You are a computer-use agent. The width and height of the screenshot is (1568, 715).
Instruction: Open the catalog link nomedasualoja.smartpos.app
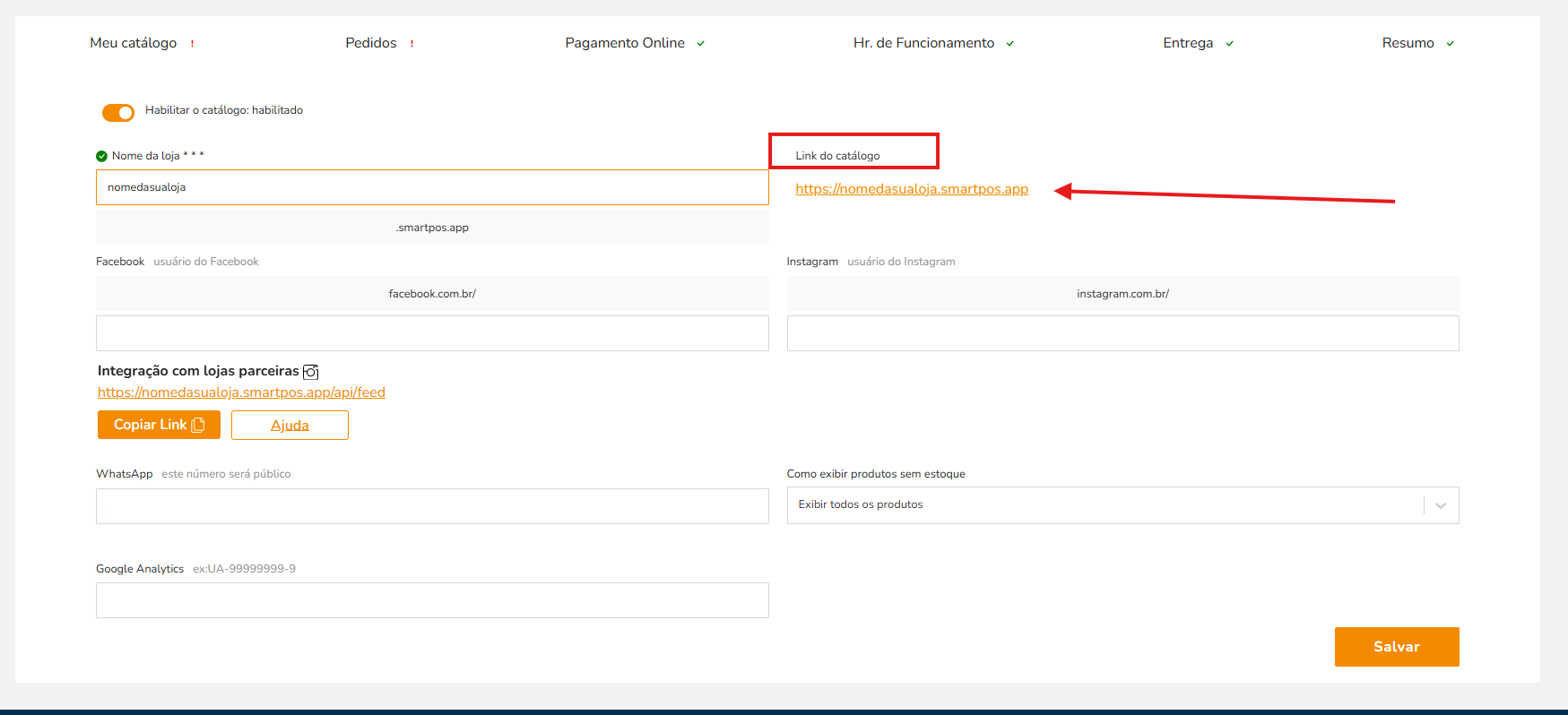[x=912, y=189]
